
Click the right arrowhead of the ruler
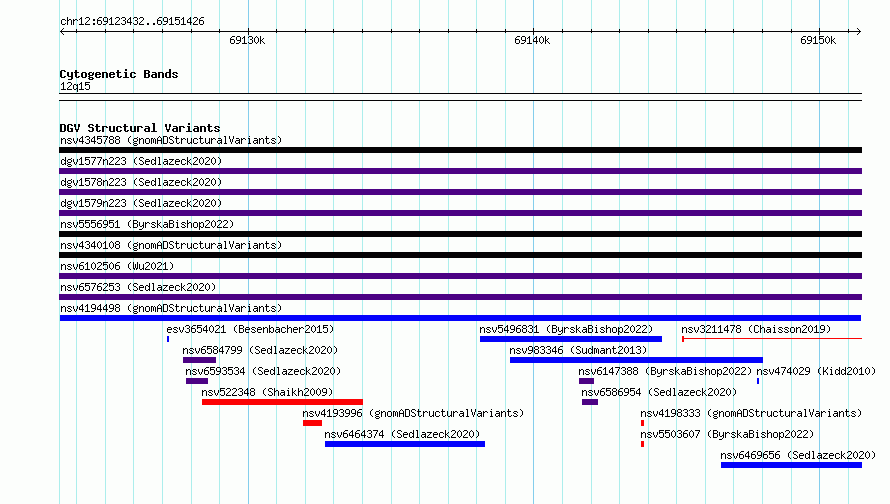click(859, 31)
